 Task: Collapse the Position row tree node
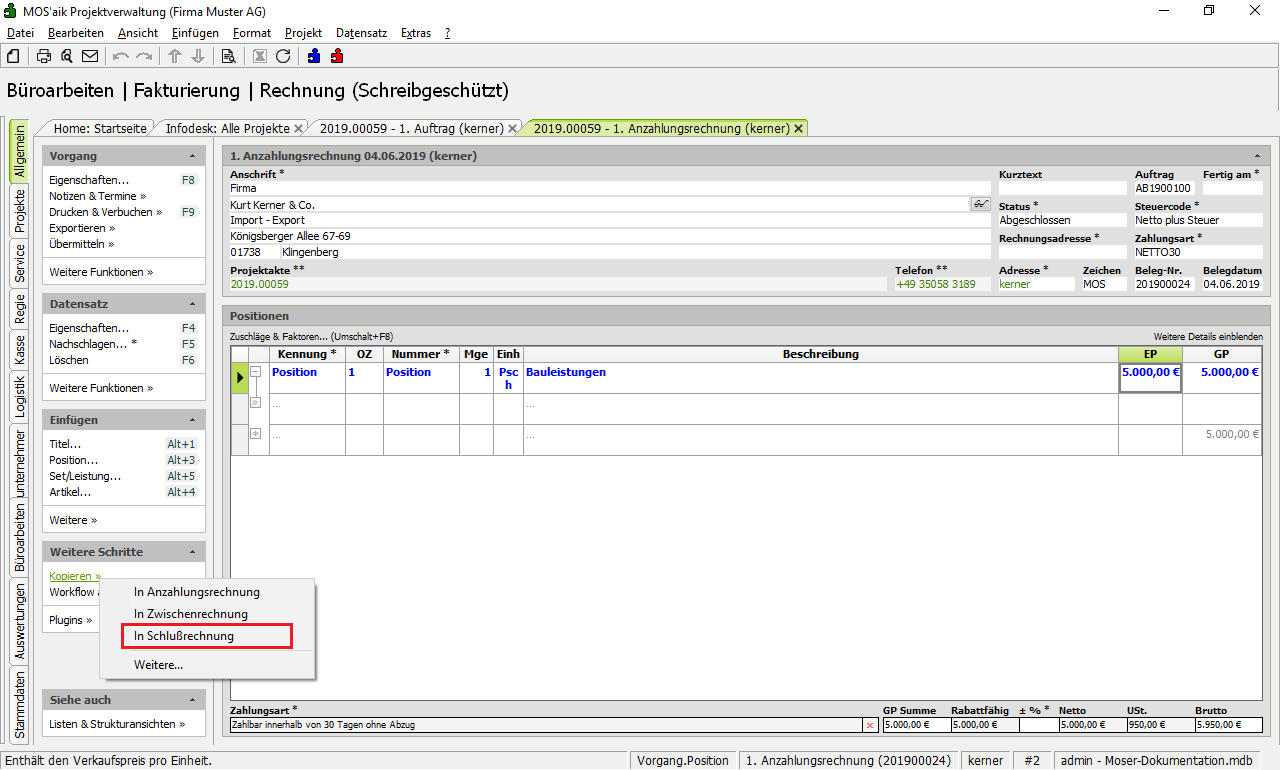[x=255, y=372]
